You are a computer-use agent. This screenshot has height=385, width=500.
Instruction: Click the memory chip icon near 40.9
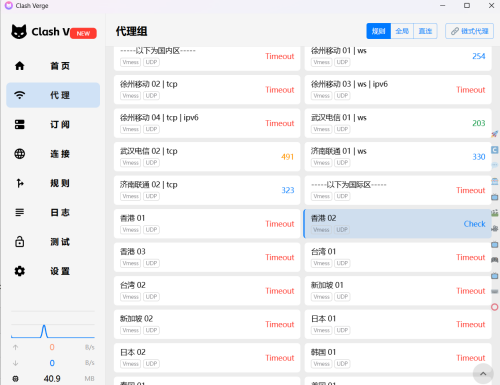15,379
